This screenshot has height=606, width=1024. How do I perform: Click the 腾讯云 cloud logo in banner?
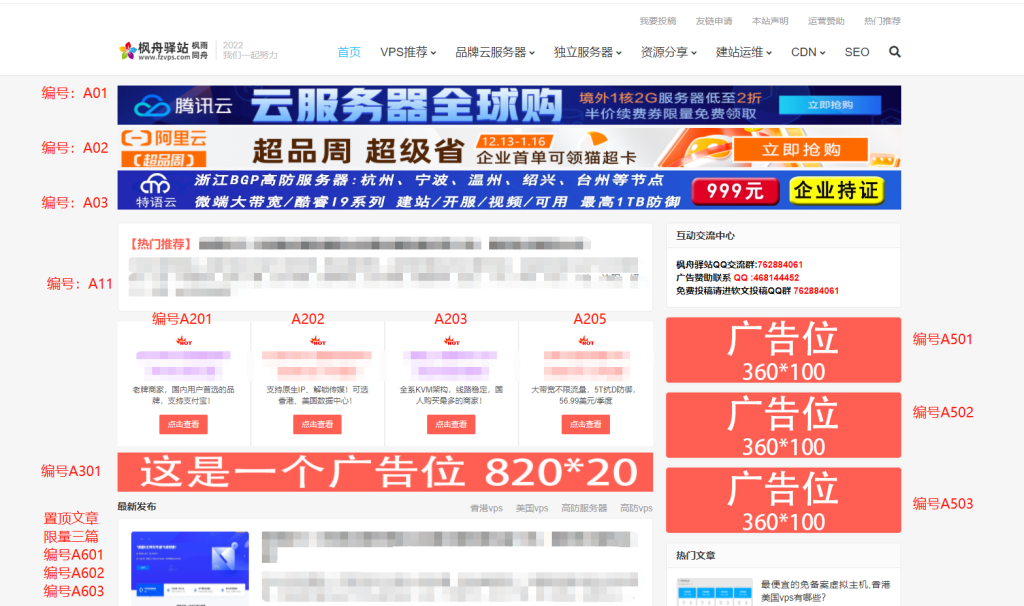(184, 106)
